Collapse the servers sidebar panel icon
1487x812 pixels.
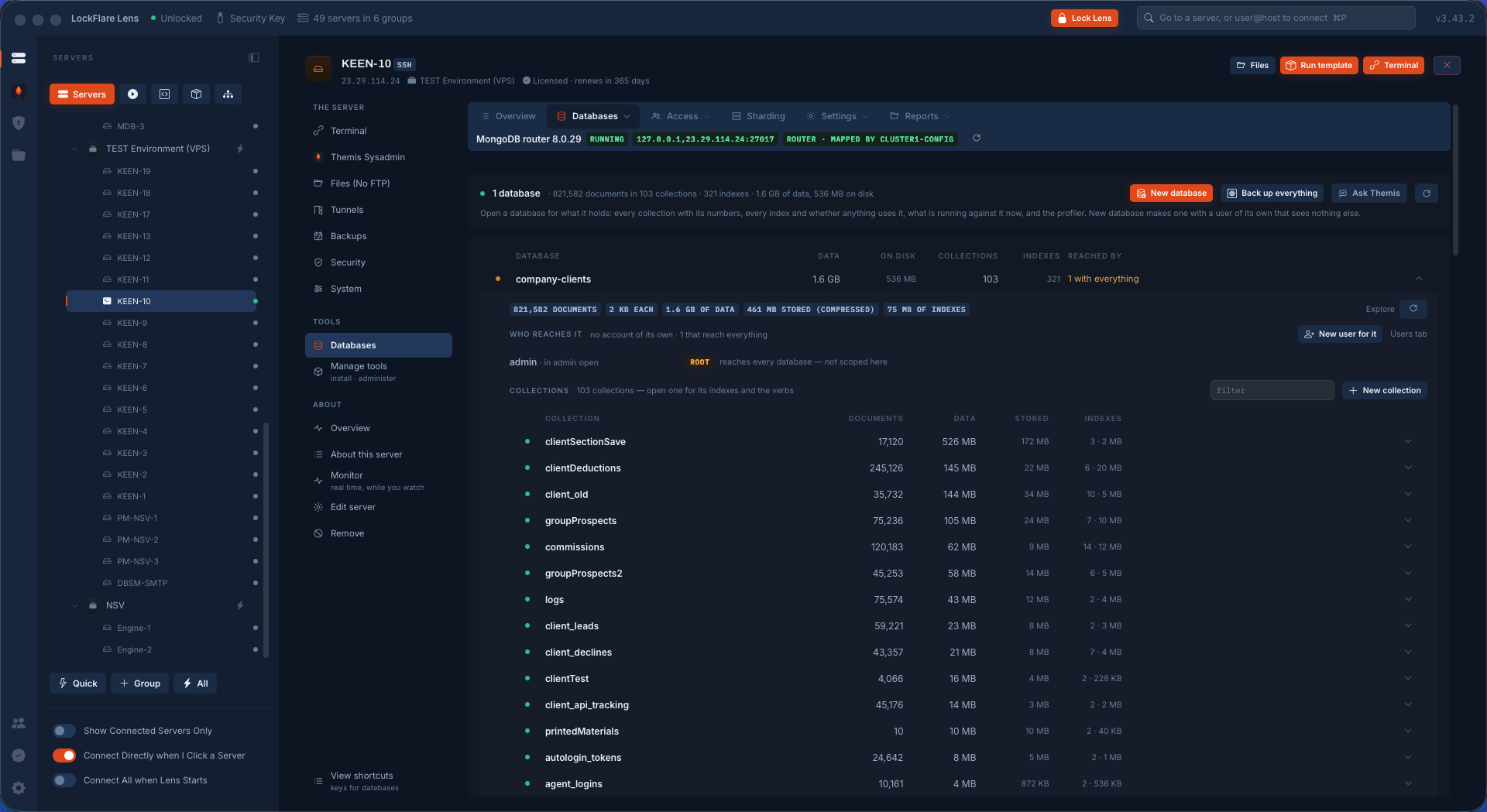[x=254, y=58]
